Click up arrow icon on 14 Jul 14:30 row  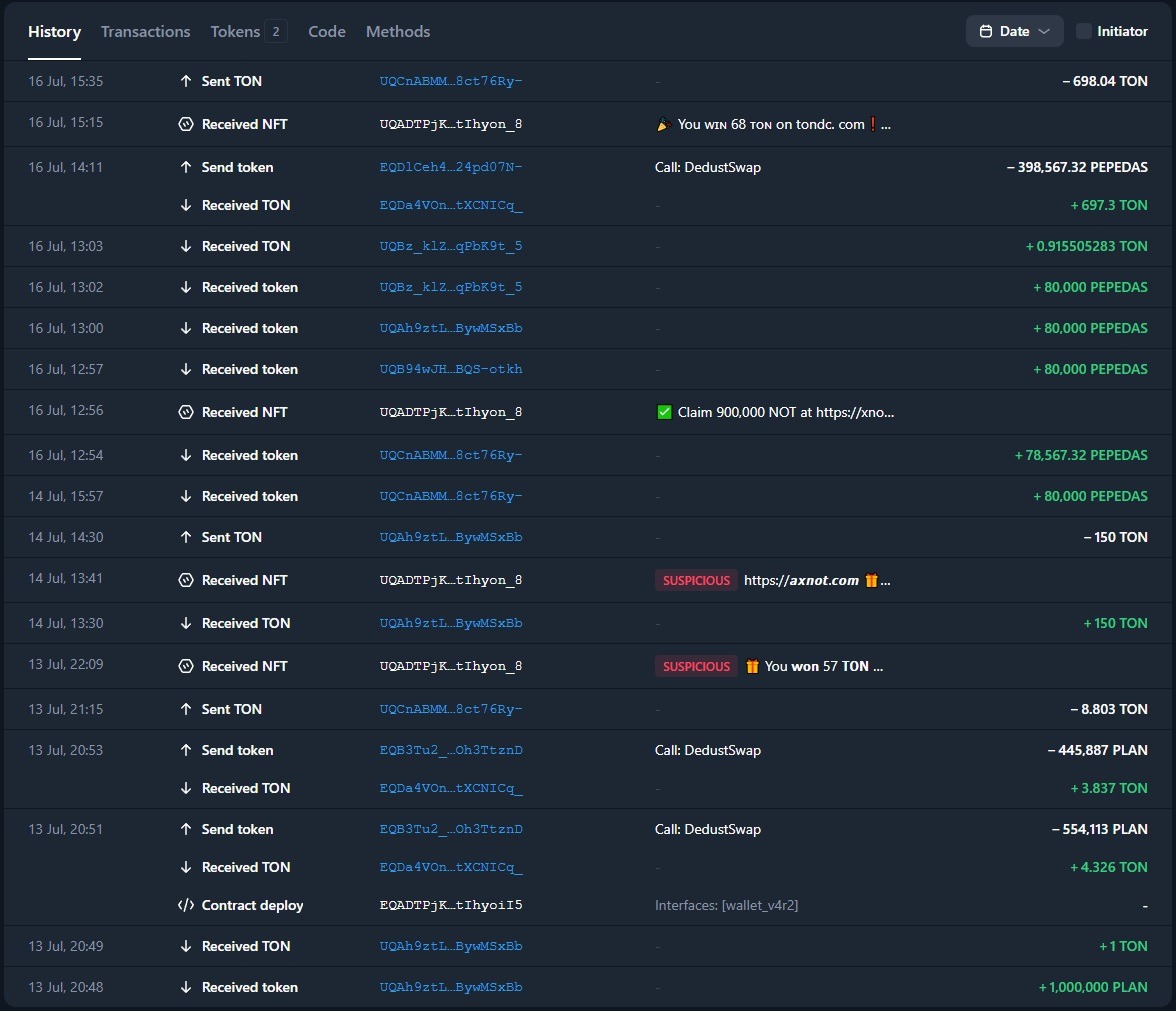186,537
